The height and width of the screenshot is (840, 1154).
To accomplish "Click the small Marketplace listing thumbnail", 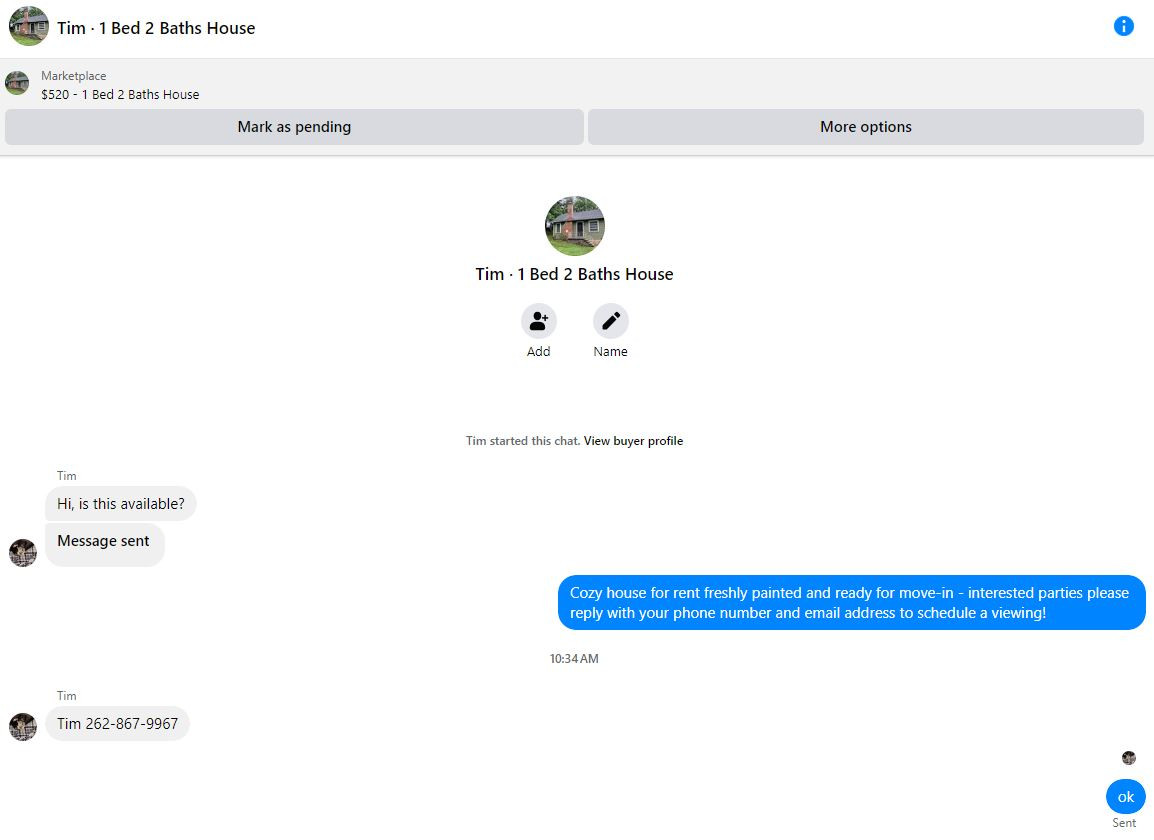I will pos(17,83).
